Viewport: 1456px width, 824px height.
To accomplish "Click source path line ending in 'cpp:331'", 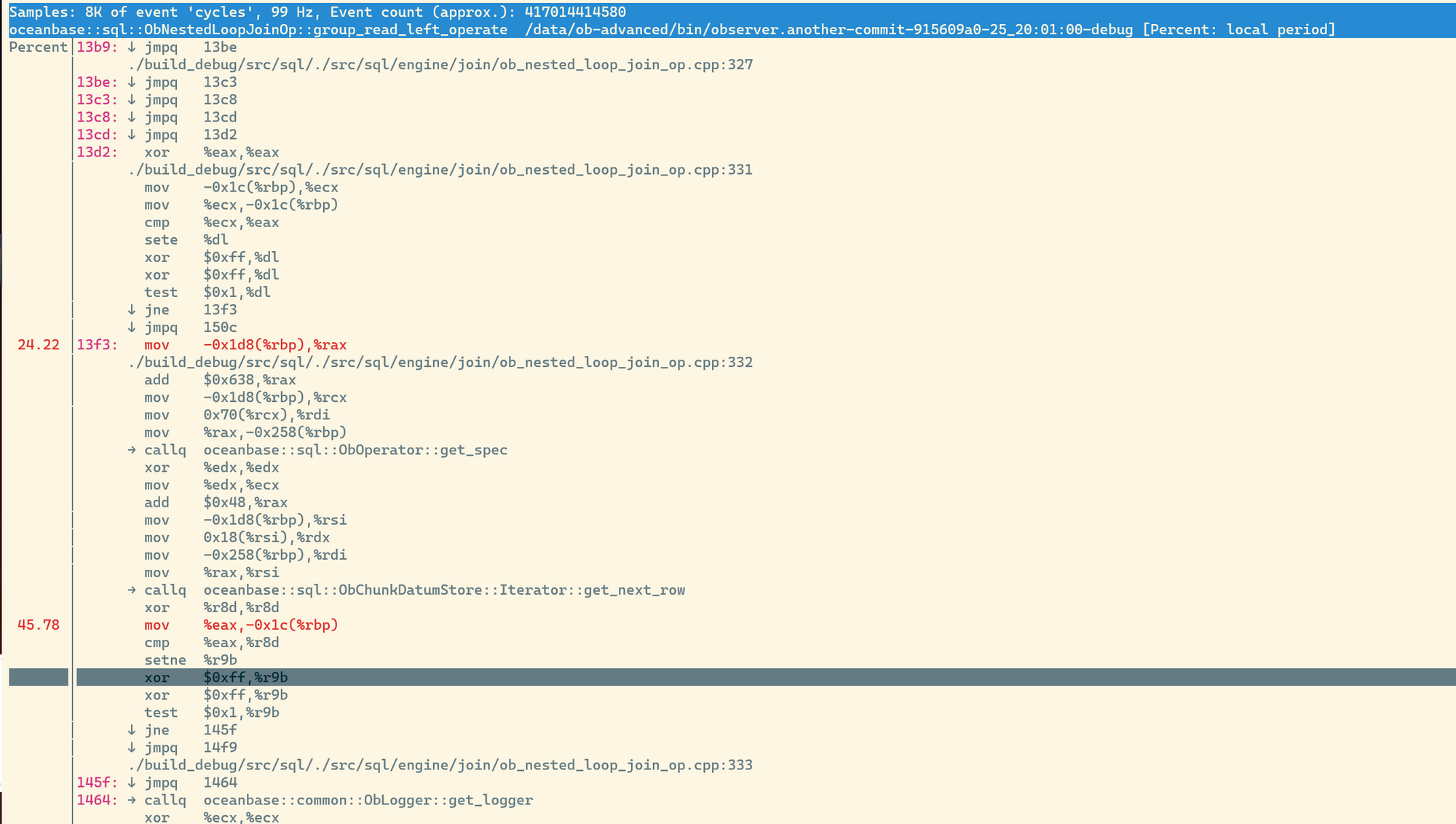I will [x=440, y=170].
